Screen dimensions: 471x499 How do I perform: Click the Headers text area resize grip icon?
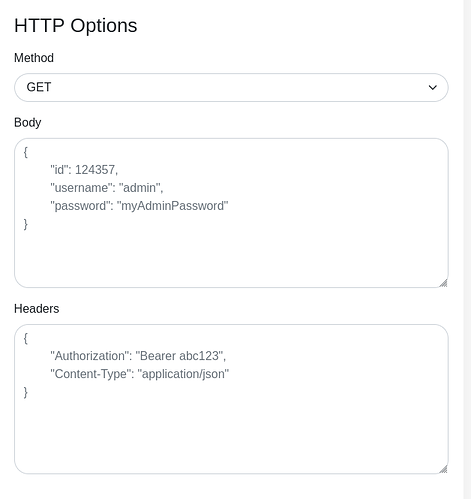pos(443,469)
